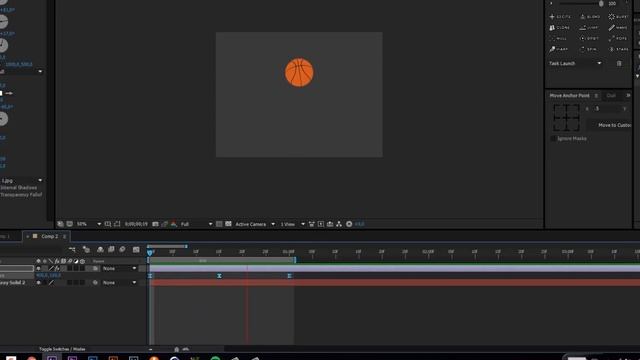Toggle the Fast Previews icon in the viewer bar
This screenshot has width=640, height=360.
click(x=321, y=224)
